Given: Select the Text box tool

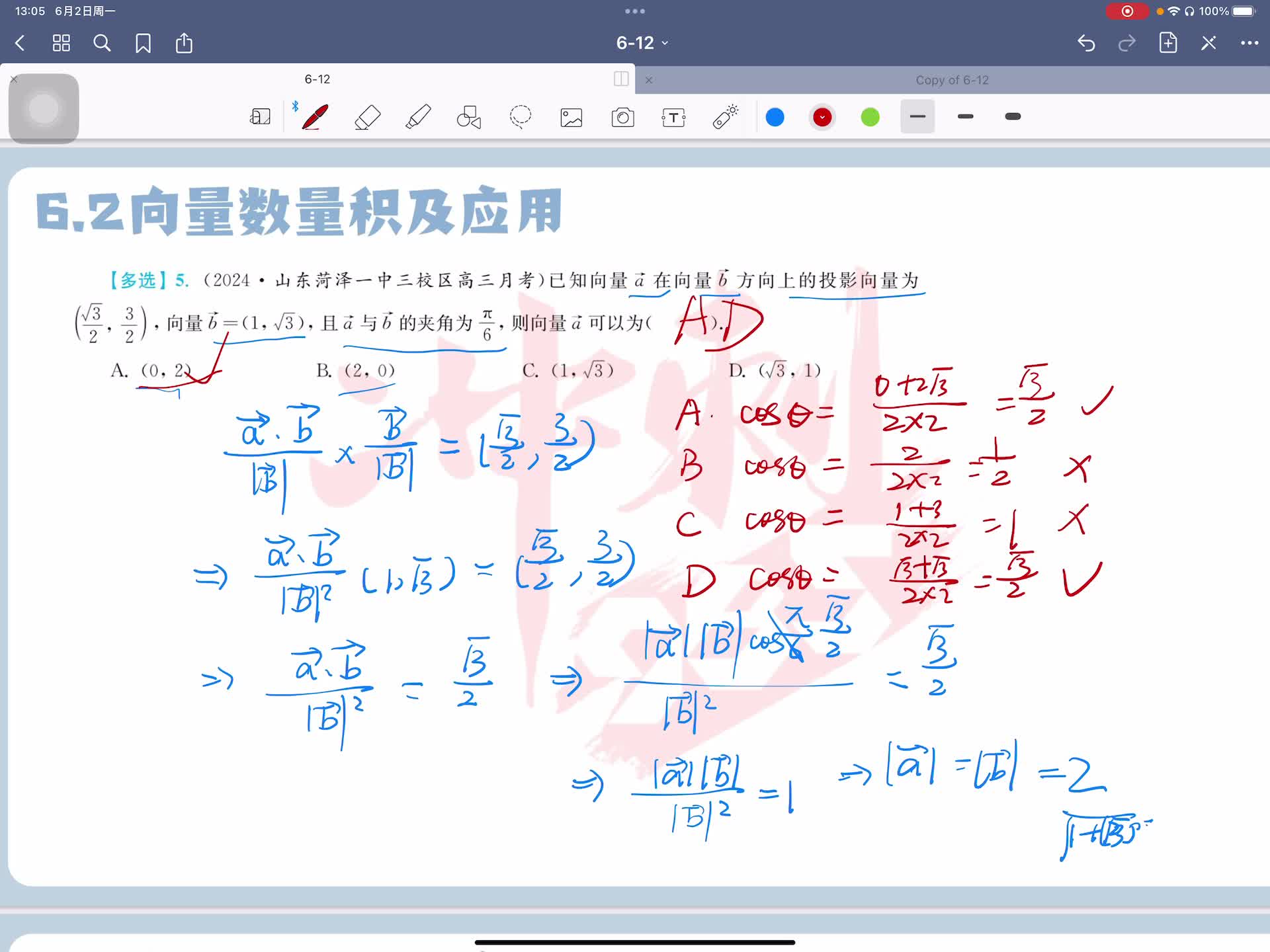Looking at the screenshot, I should point(673,118).
